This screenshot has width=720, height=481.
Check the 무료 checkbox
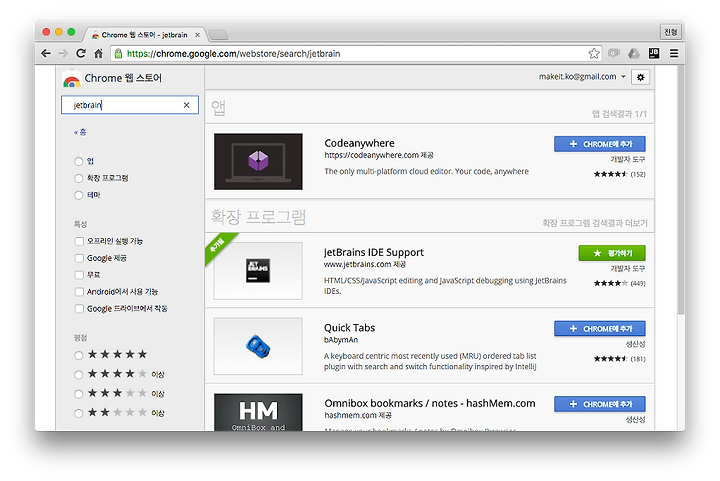[x=79, y=275]
